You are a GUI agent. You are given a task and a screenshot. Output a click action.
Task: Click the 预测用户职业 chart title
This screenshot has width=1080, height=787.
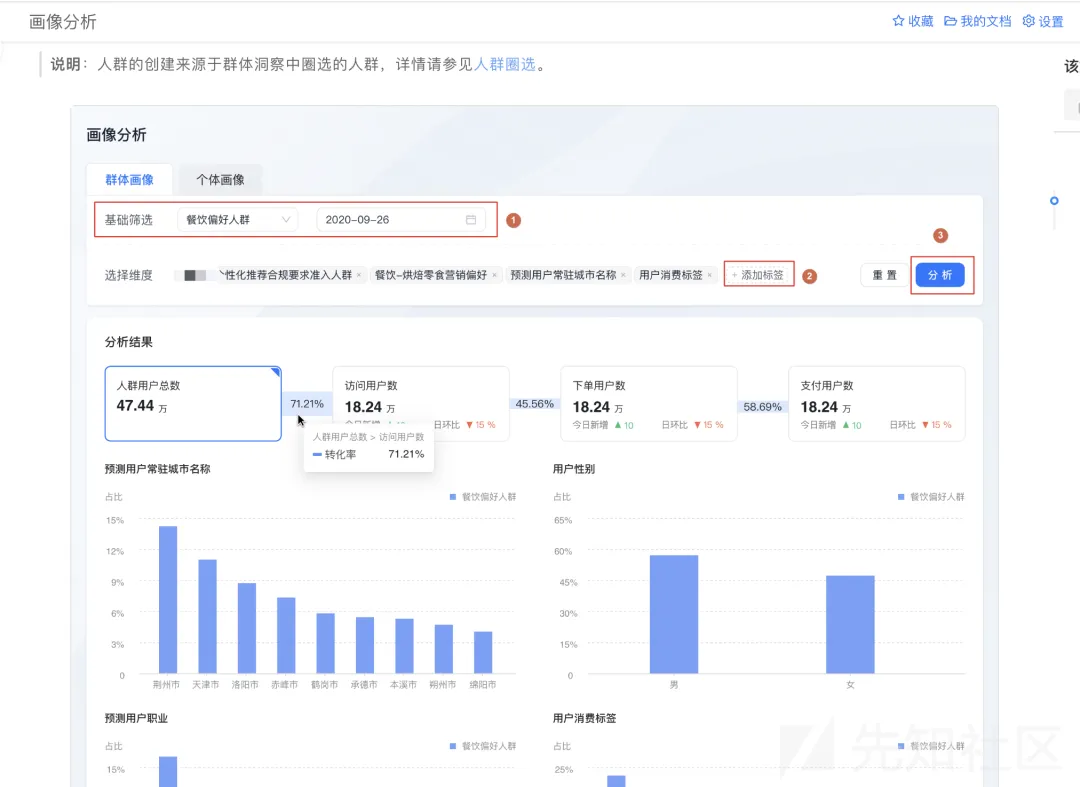pyautogui.click(x=136, y=718)
